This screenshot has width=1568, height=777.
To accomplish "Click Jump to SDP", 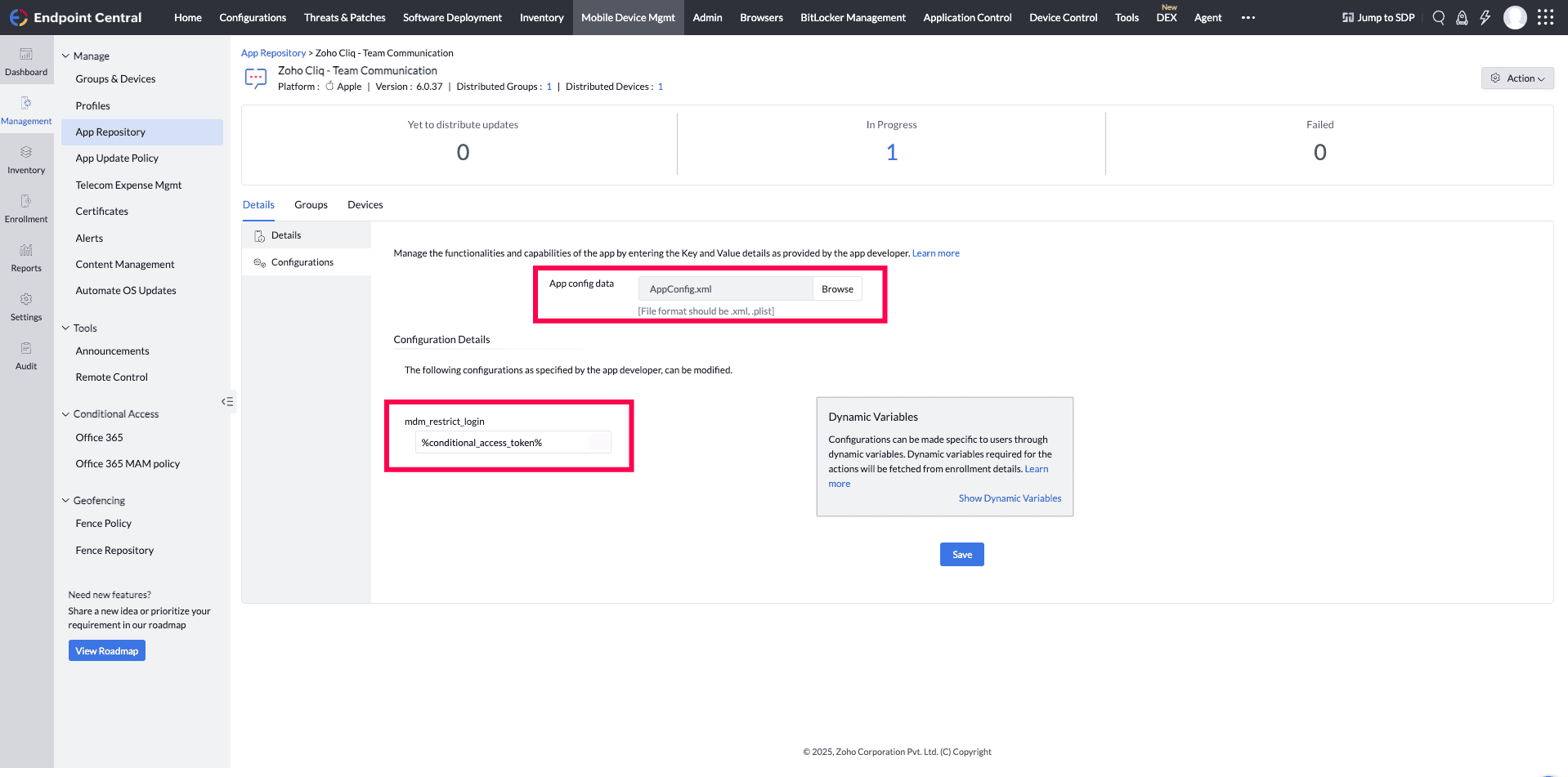I will point(1378,17).
